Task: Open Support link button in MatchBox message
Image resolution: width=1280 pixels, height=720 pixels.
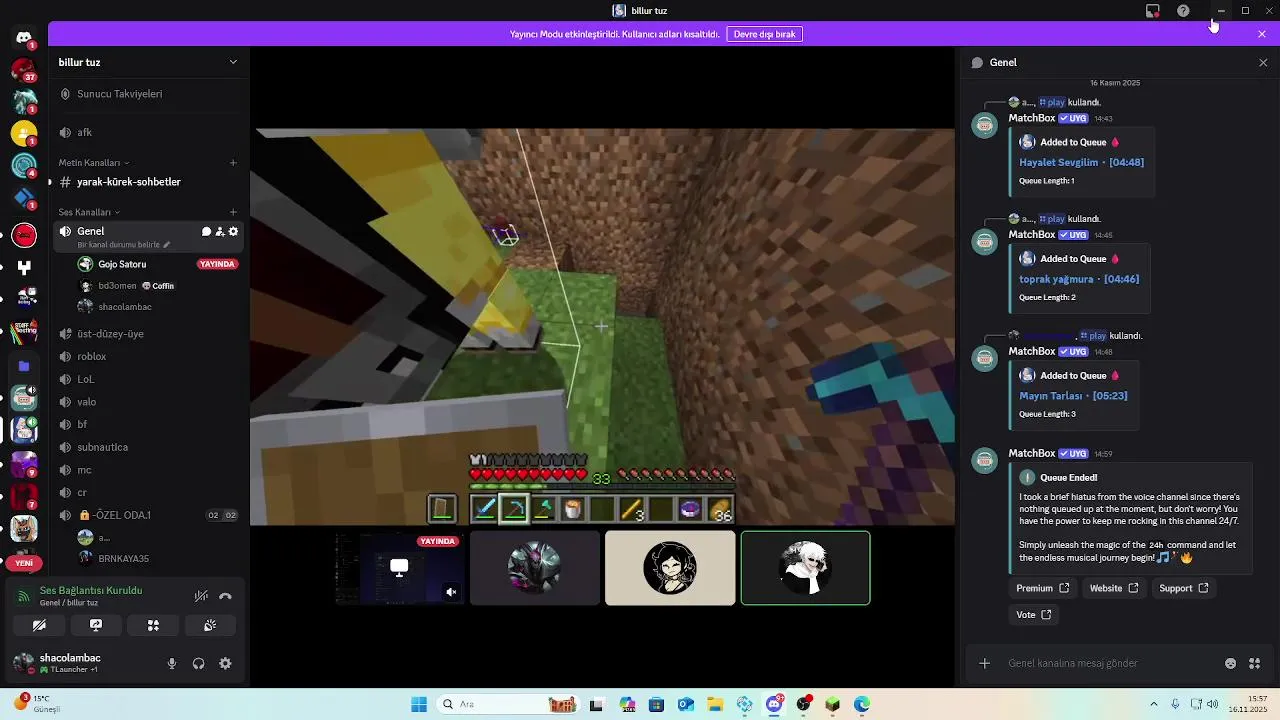Action: pyautogui.click(x=1184, y=588)
